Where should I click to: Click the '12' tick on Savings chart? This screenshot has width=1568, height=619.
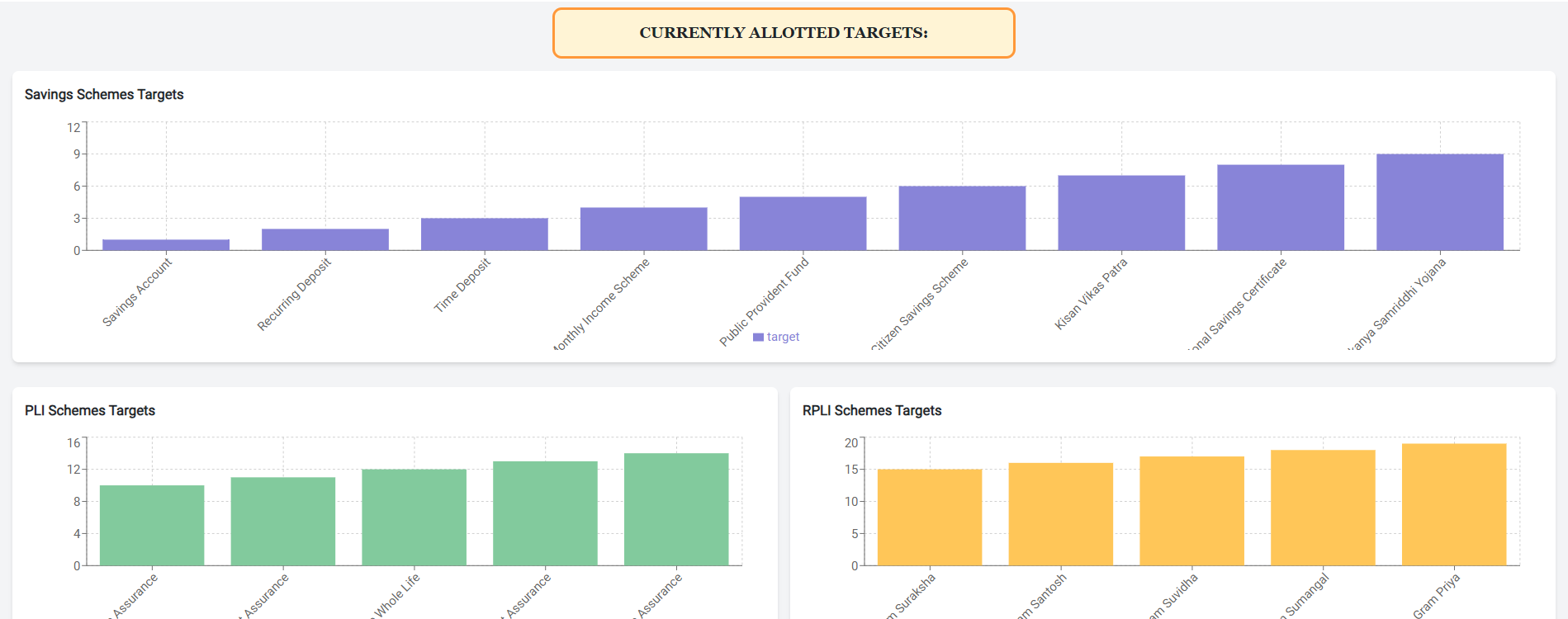tap(74, 127)
